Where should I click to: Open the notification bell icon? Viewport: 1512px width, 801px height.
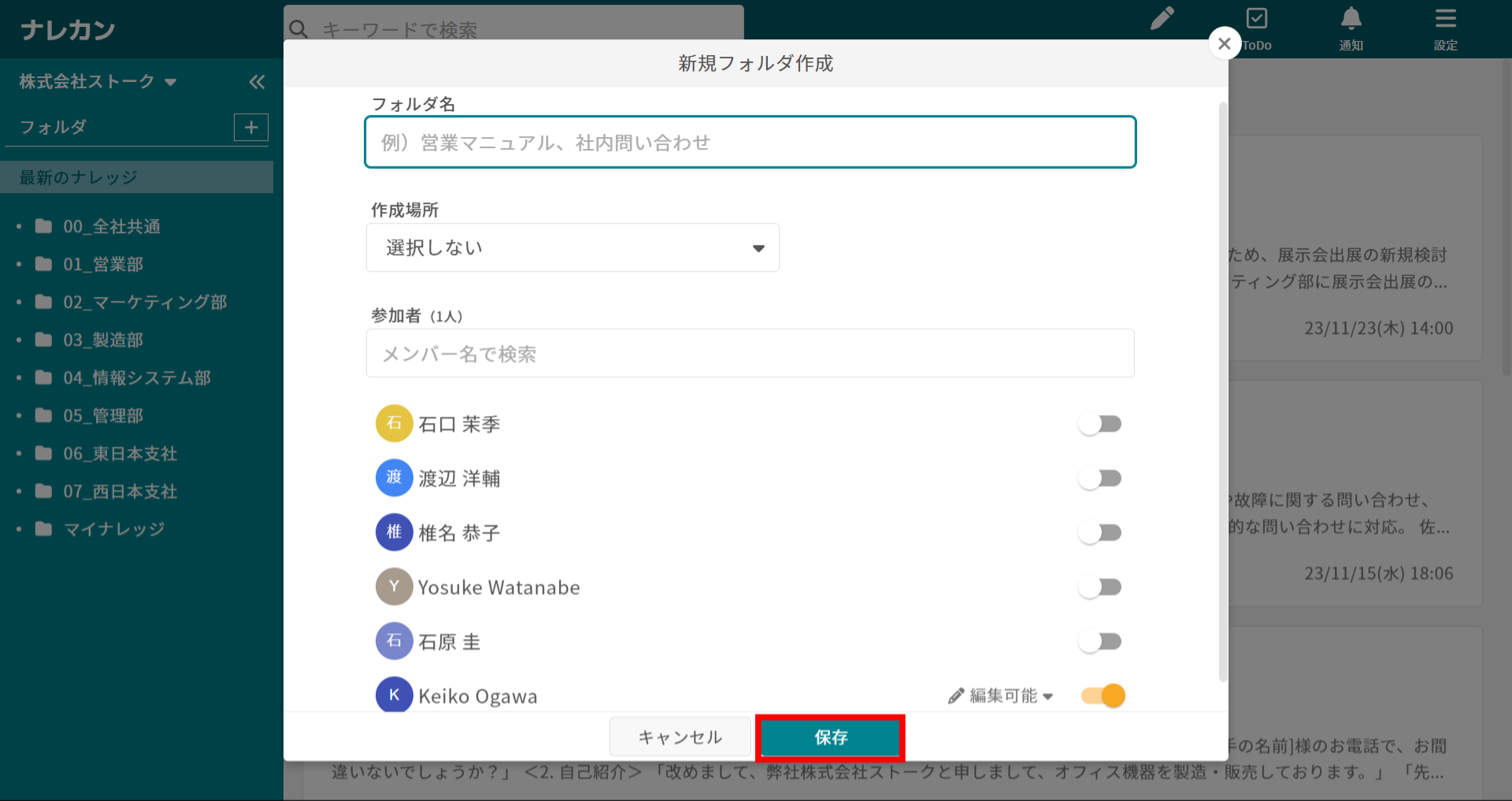coord(1351,19)
